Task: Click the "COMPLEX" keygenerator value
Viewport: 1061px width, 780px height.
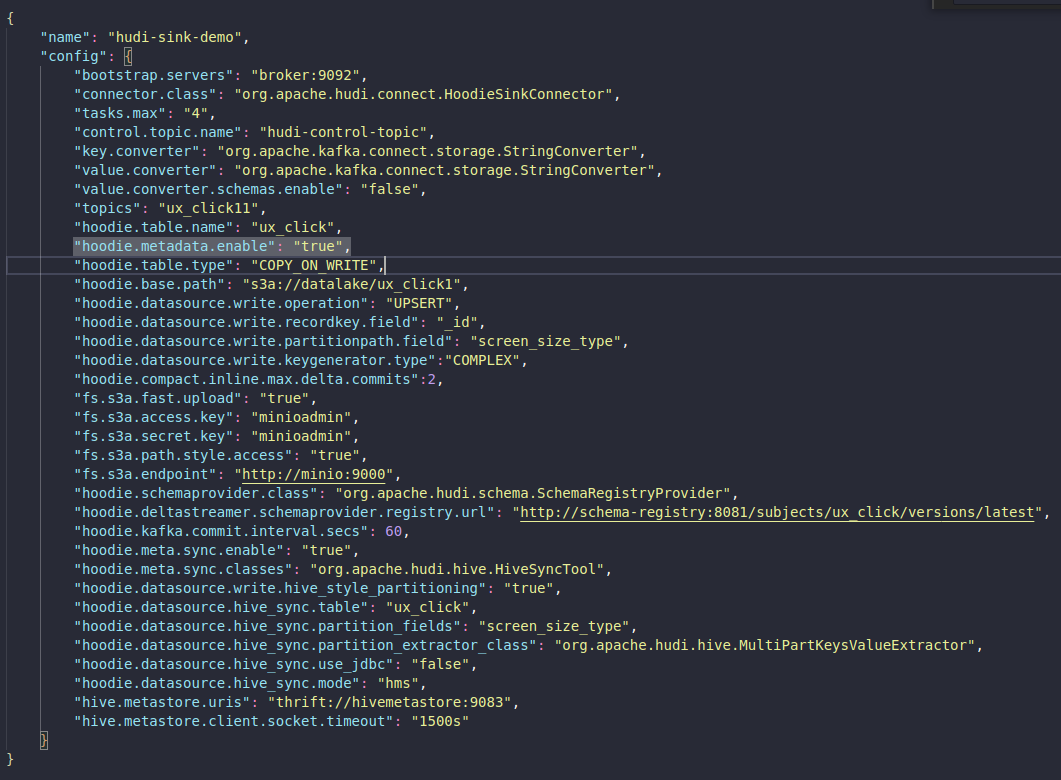Action: 482,360
